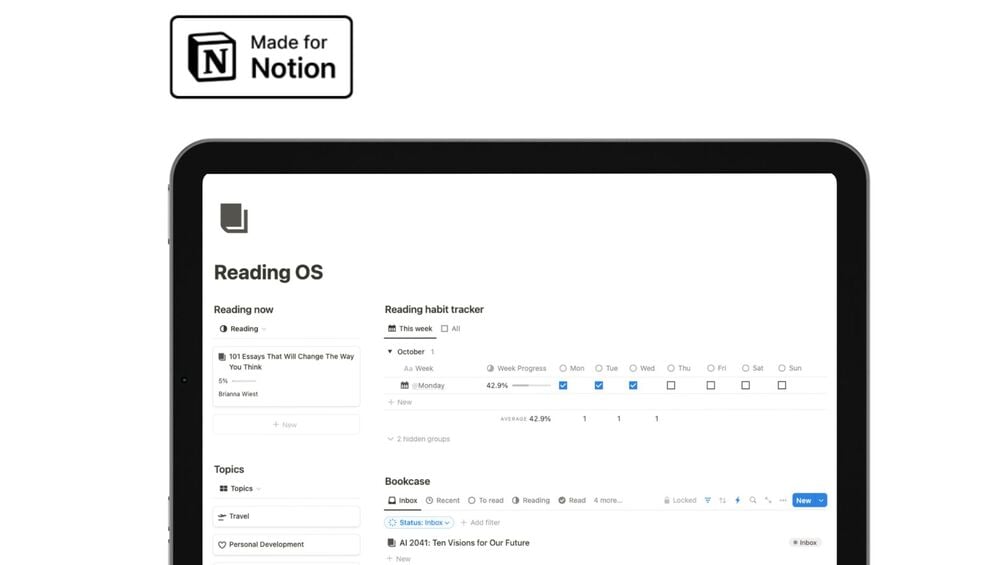Screen dimensions: 1005x565
Task: Show the 4 more views in Bookcase
Action: click(x=608, y=500)
